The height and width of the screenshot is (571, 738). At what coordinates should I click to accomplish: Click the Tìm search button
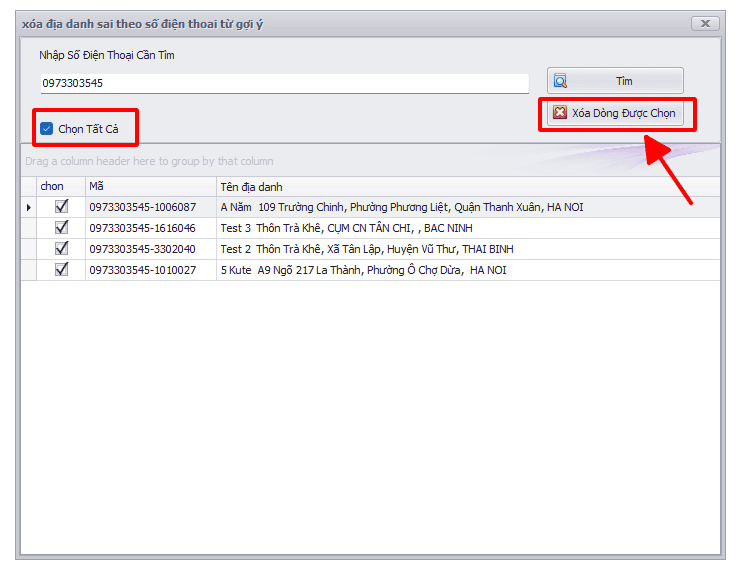click(615, 81)
